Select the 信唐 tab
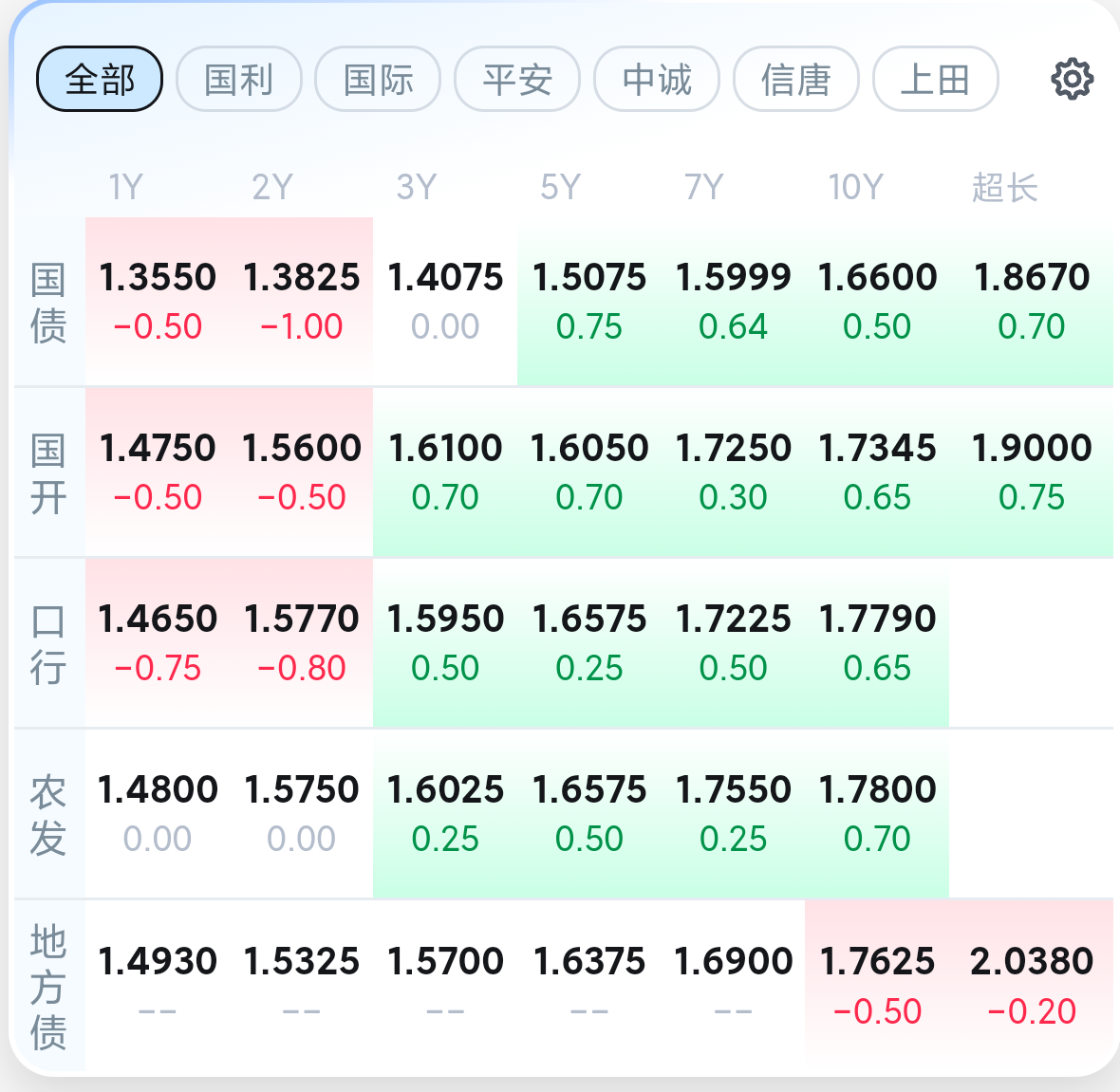 point(795,80)
